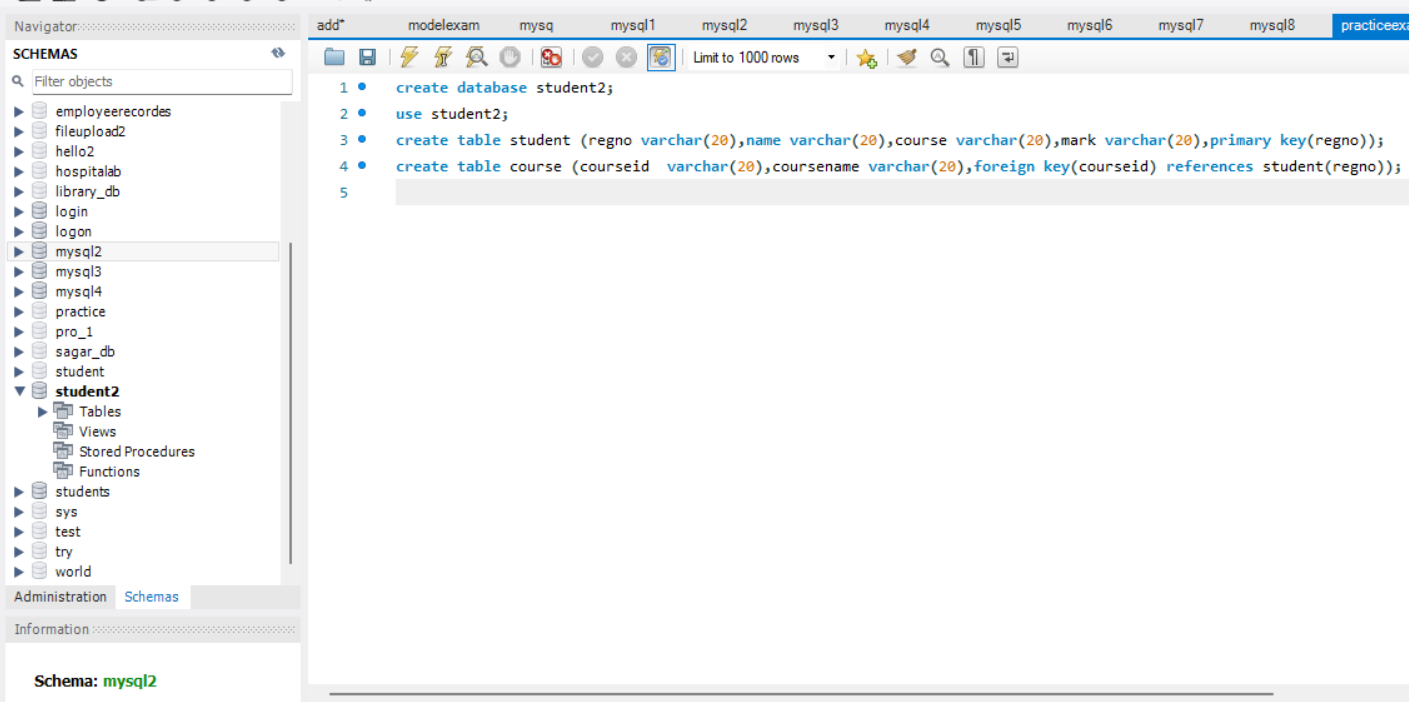The height and width of the screenshot is (702, 1409).
Task: Click the Filter objects search field
Action: click(x=162, y=81)
